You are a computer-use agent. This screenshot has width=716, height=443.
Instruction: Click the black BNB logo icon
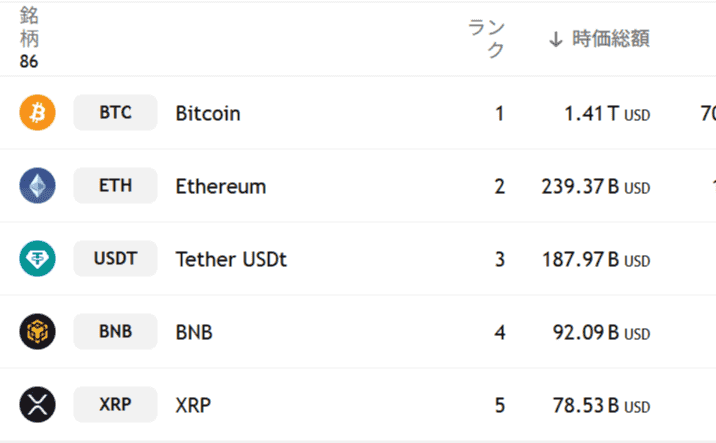click(x=37, y=332)
